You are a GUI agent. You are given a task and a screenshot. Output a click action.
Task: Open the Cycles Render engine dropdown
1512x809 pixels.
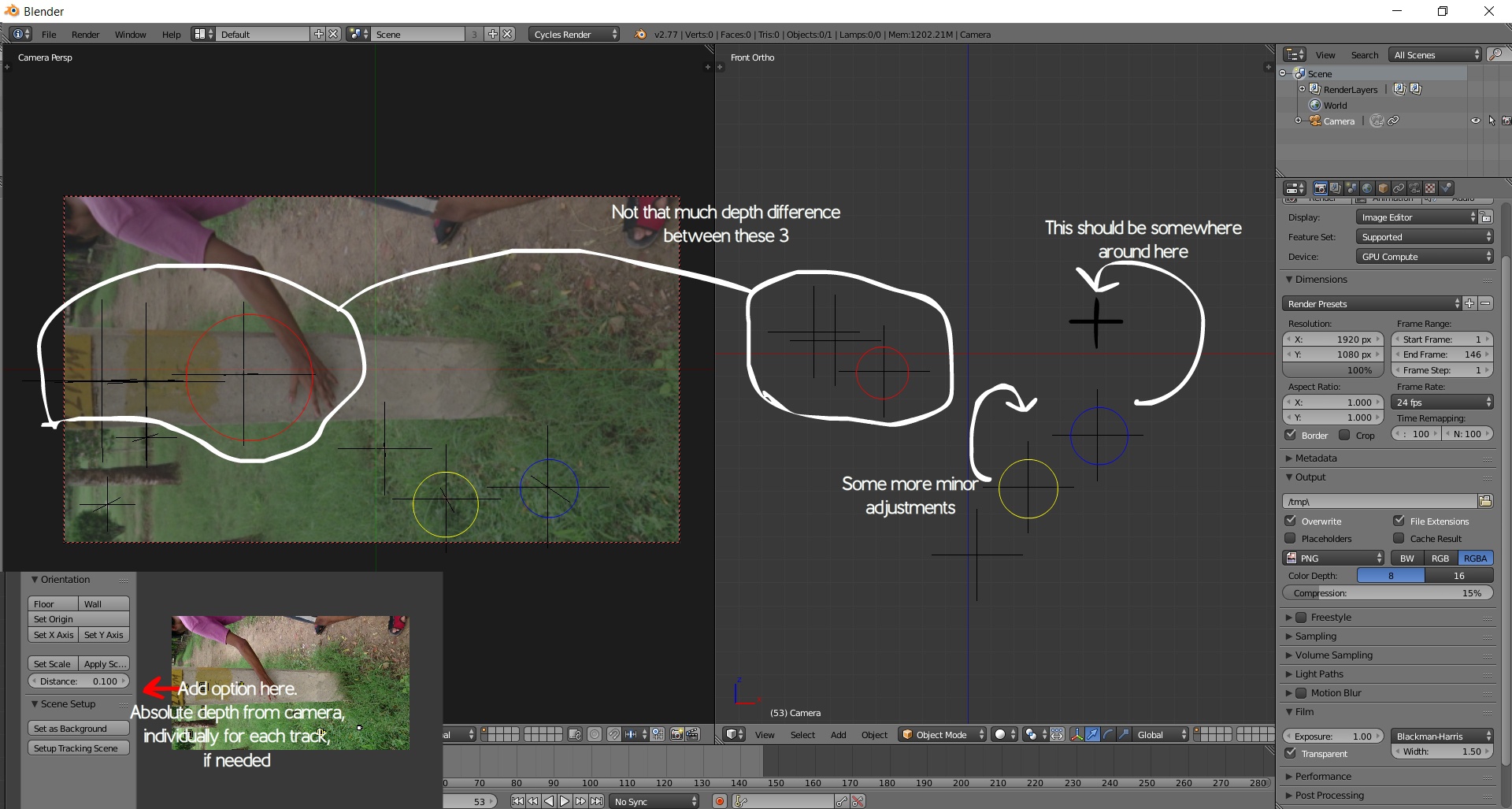pyautogui.click(x=575, y=34)
